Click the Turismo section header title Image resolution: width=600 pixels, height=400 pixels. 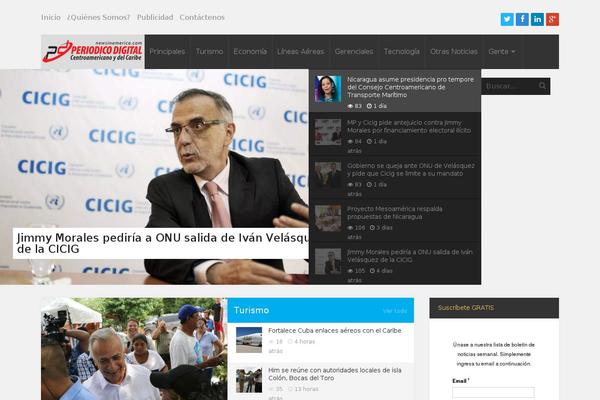(x=251, y=310)
